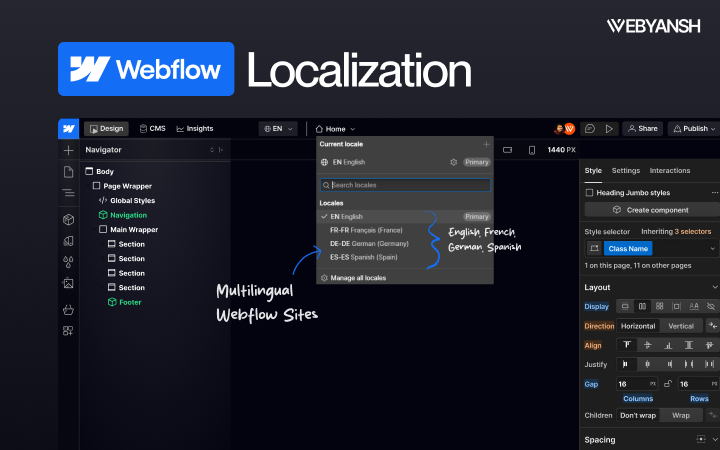Select ES-ES Spanish (Spain) locale
Screen dimensions: 720x450
click(405, 257)
